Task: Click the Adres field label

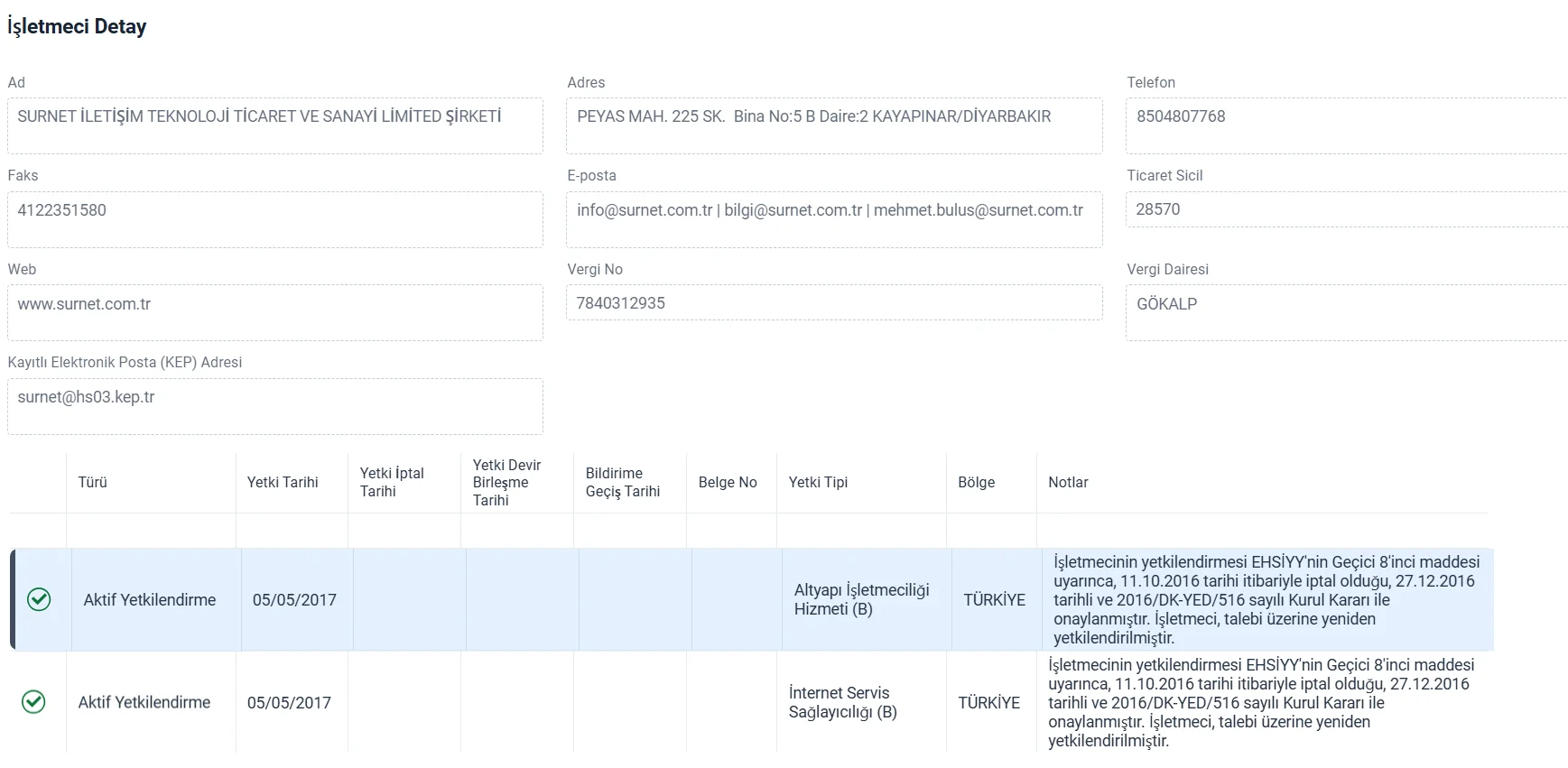Action: (x=586, y=82)
